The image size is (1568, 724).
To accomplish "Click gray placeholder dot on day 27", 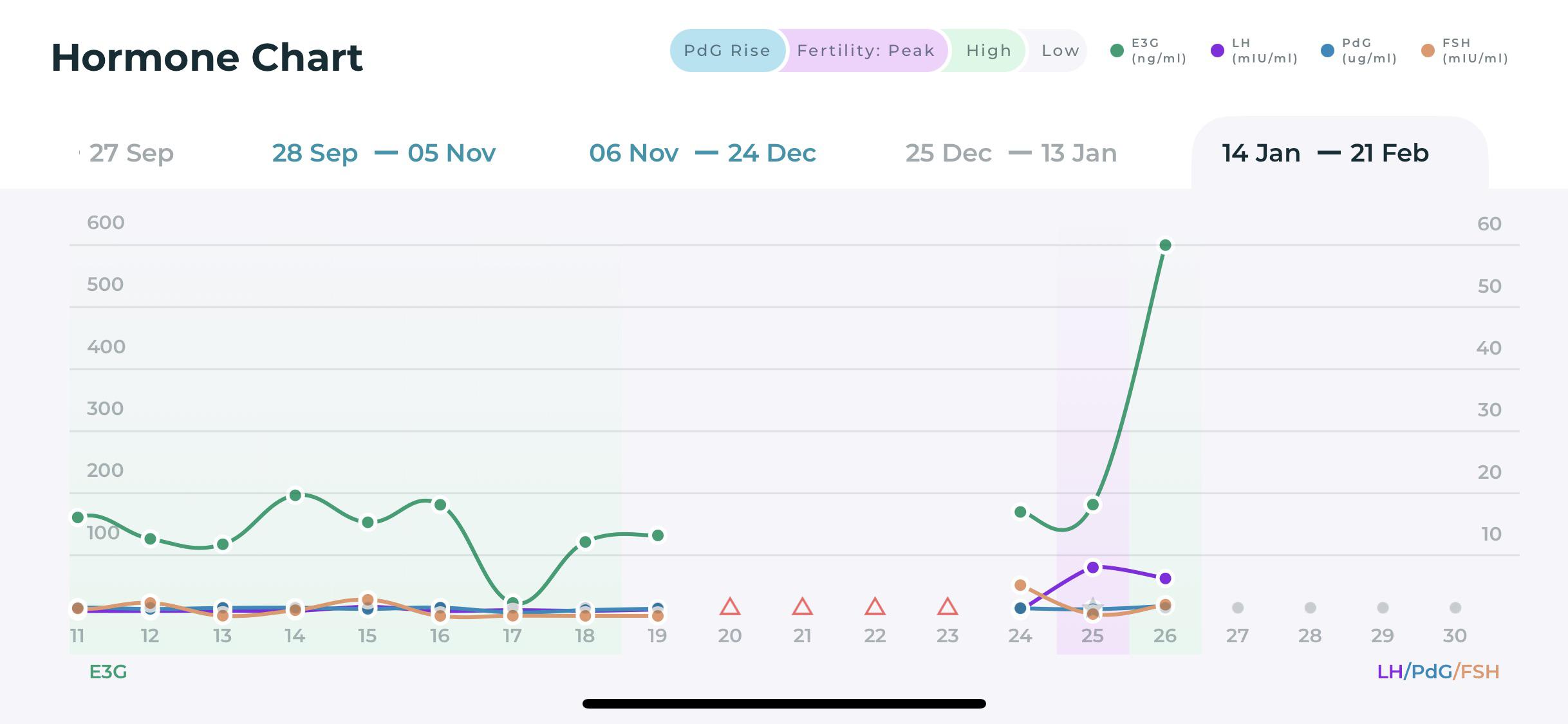I will point(1237,608).
